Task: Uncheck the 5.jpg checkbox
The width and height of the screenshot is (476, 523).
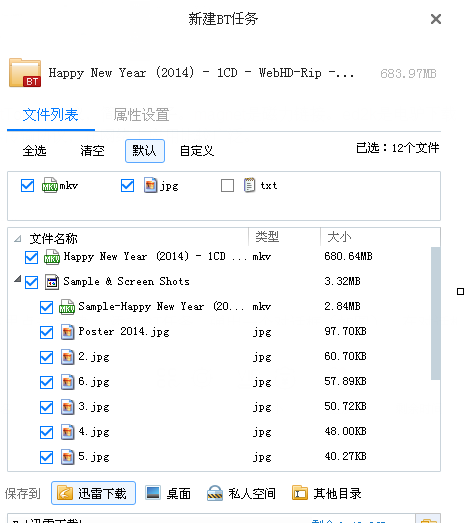Action: [x=46, y=457]
